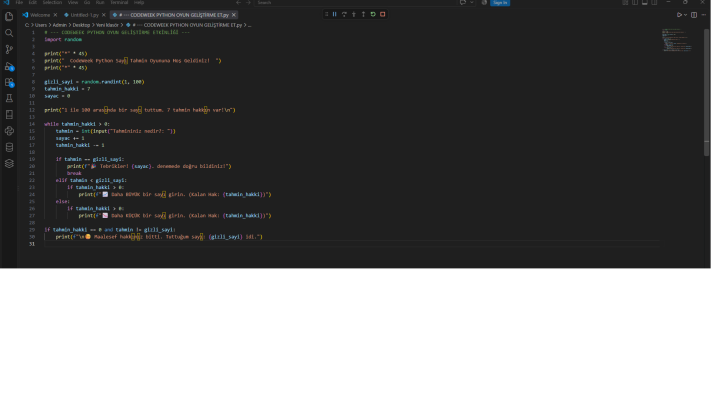
Task: Toggle the primary side bar
Action: [635, 3]
